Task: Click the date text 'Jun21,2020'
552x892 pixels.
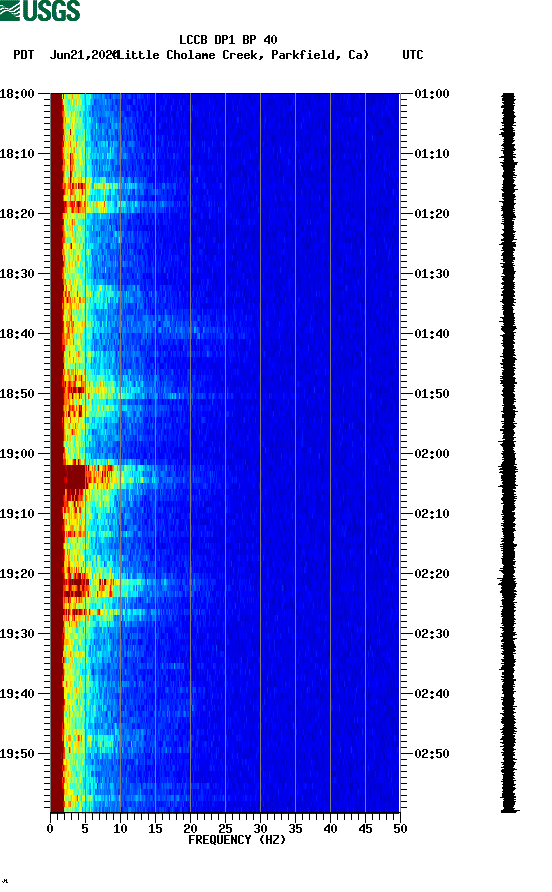Action: click(x=84, y=55)
